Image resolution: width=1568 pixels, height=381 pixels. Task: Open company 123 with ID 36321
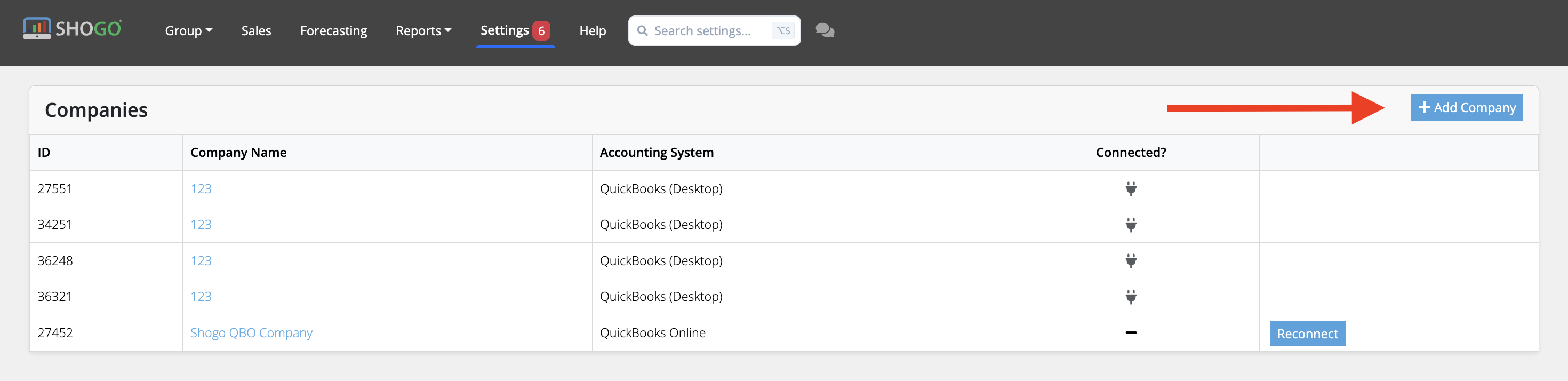[201, 296]
